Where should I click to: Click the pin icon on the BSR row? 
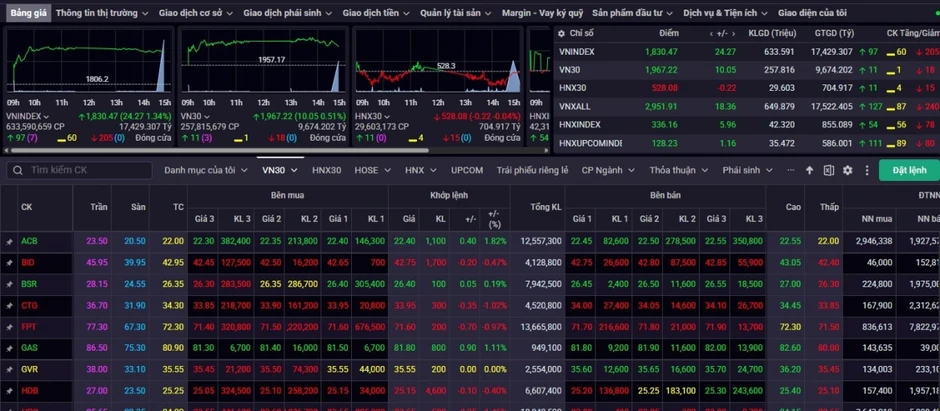[9, 284]
